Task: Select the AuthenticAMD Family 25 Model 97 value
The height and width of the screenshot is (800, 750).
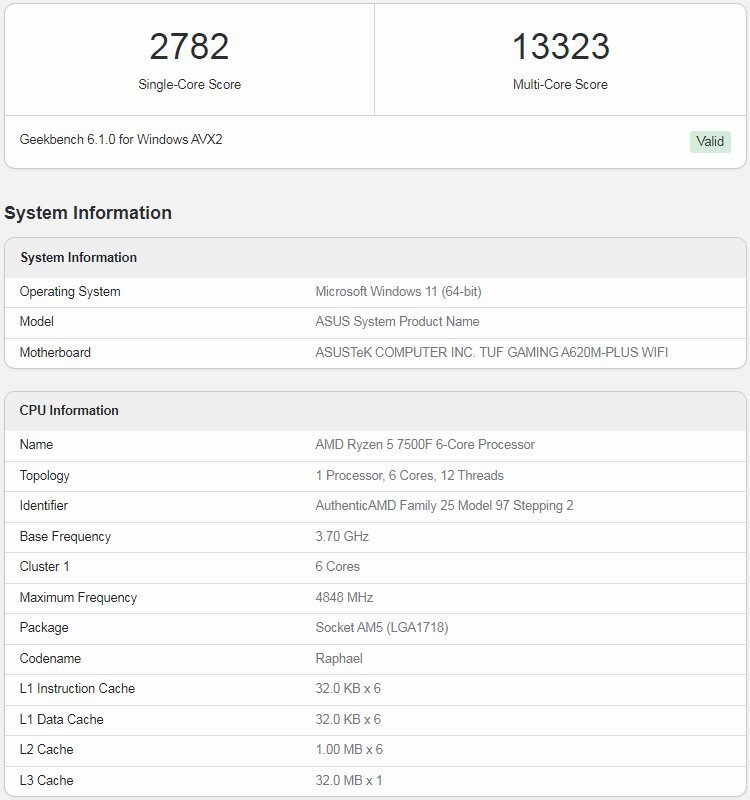Action: pos(444,506)
